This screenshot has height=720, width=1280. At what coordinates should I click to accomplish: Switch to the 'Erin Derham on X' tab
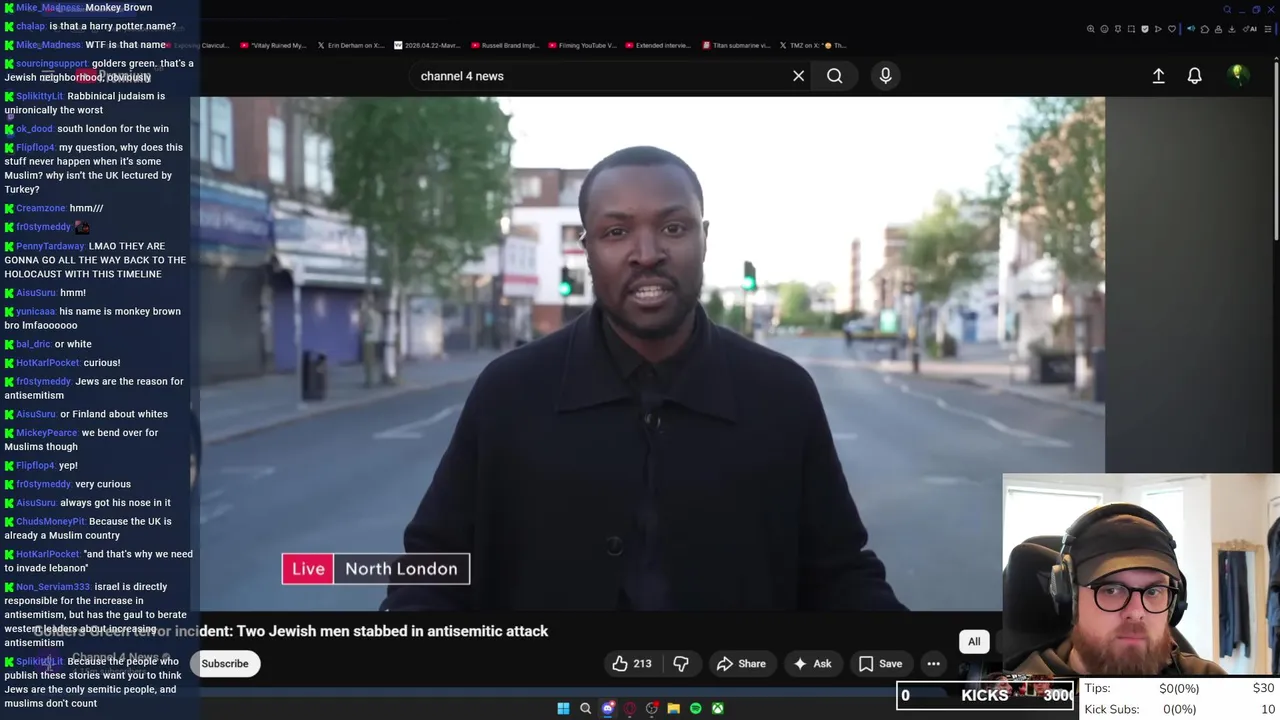[x=350, y=45]
